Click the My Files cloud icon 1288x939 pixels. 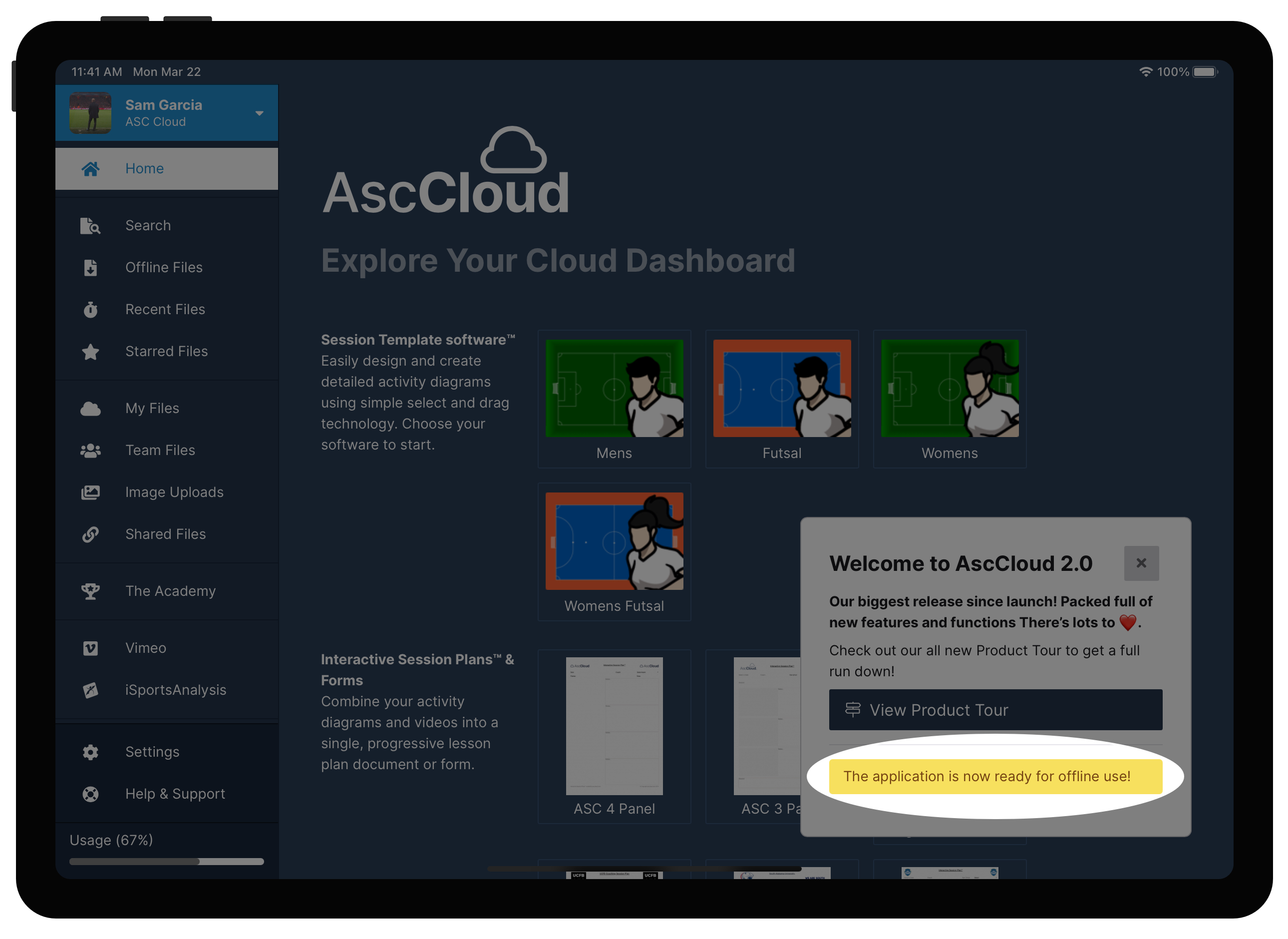pos(90,409)
